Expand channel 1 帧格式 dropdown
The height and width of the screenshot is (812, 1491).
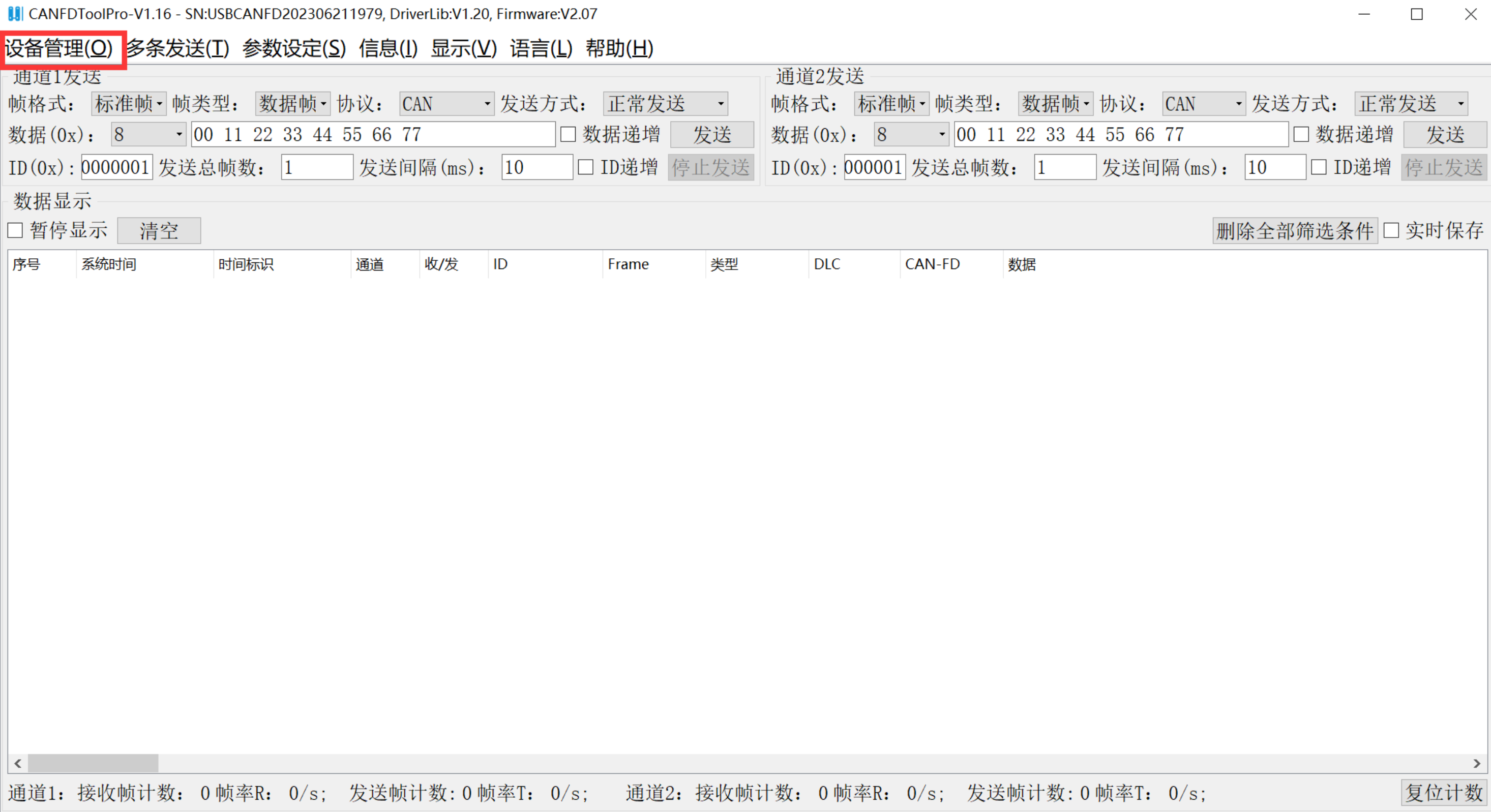129,104
